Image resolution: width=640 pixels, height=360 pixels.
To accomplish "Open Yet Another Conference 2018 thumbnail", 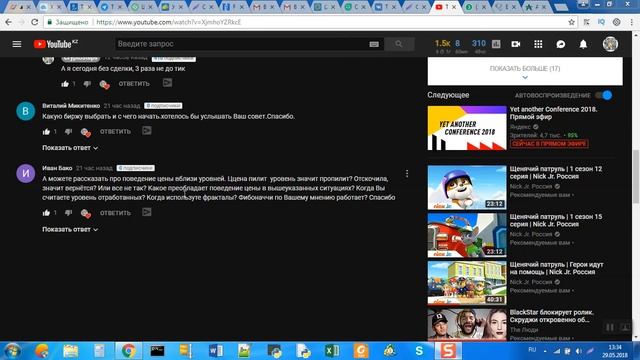I will point(467,128).
